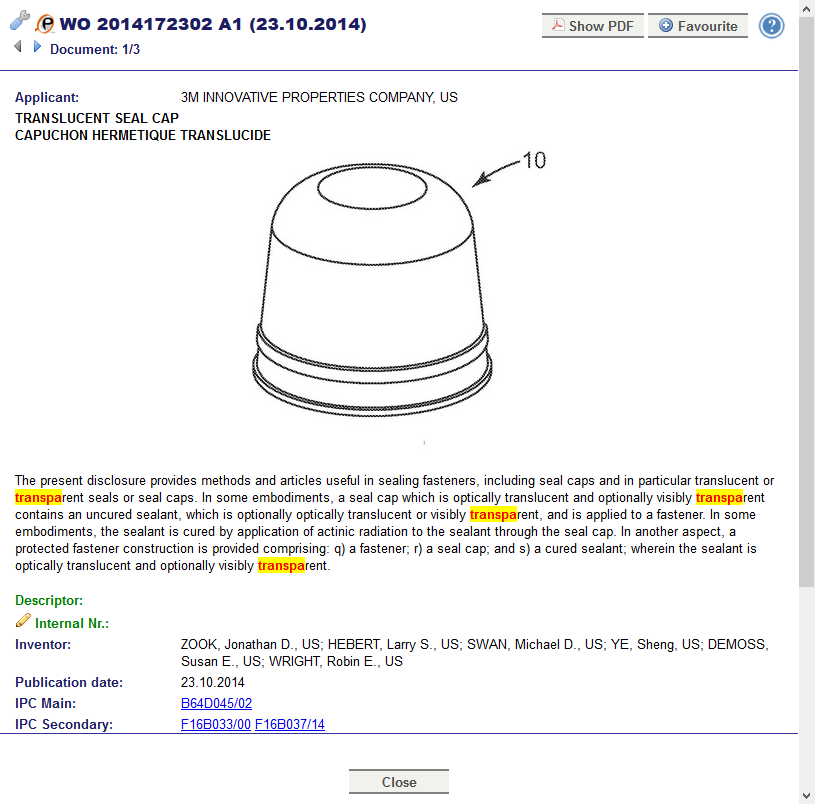Click the title 'WO 2014172302 A1 (23.10.2014)'

(213, 24)
